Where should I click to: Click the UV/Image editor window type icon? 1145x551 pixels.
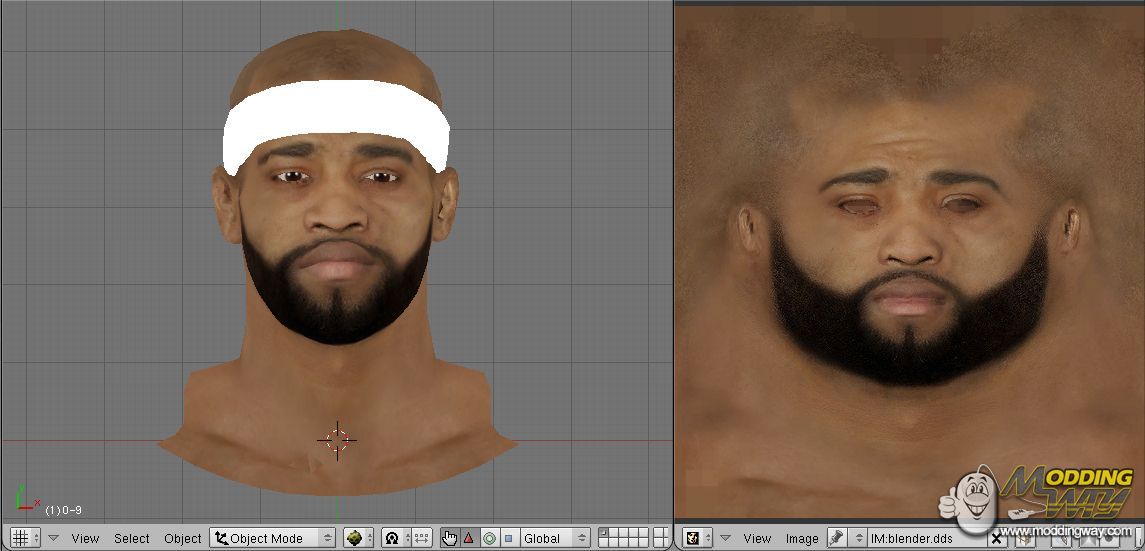(692, 538)
